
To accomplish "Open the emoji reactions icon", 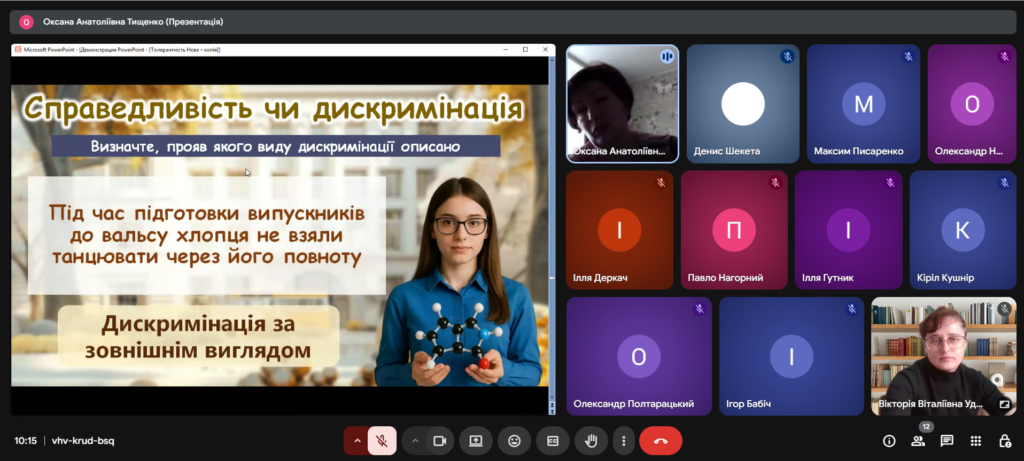I will click(514, 440).
